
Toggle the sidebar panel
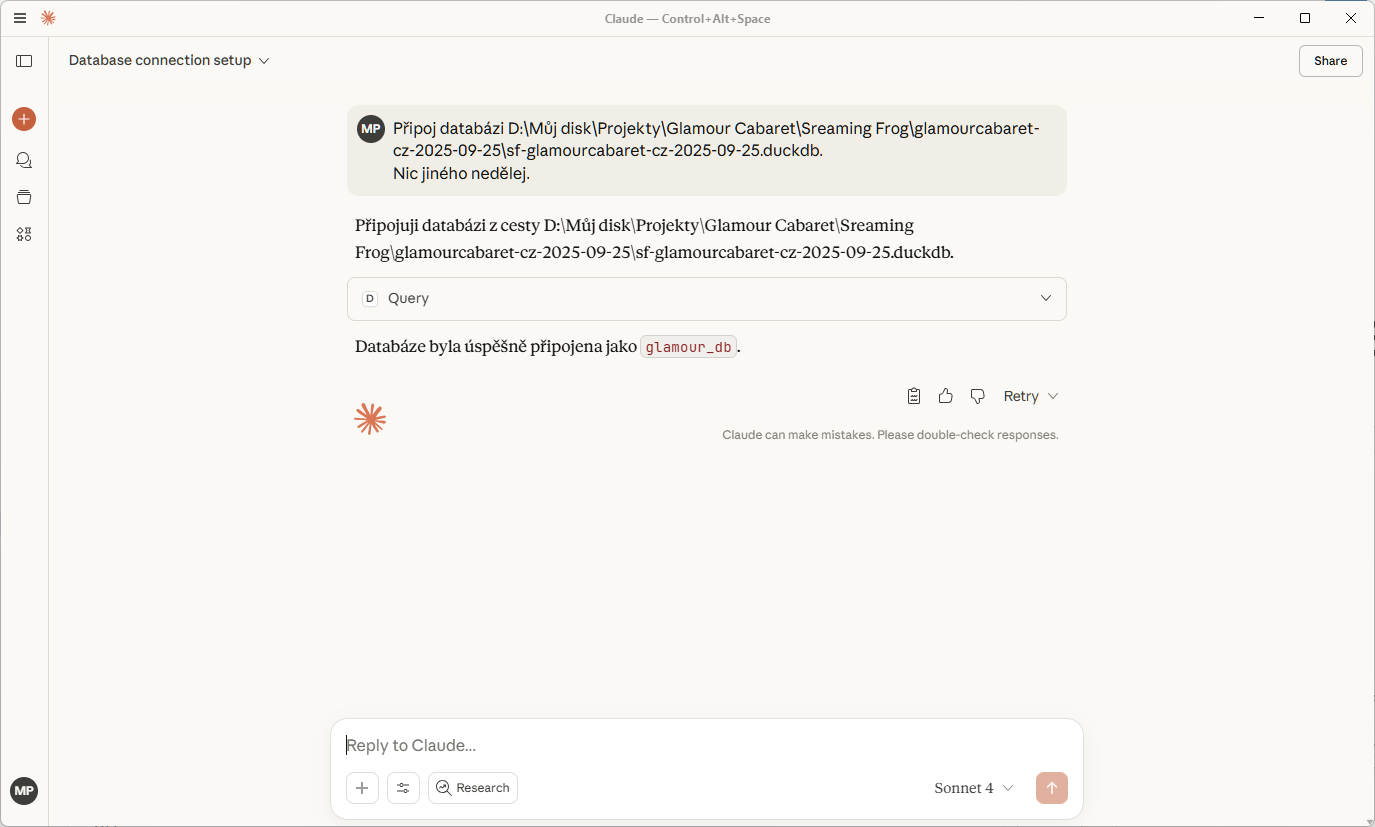pyautogui.click(x=24, y=61)
